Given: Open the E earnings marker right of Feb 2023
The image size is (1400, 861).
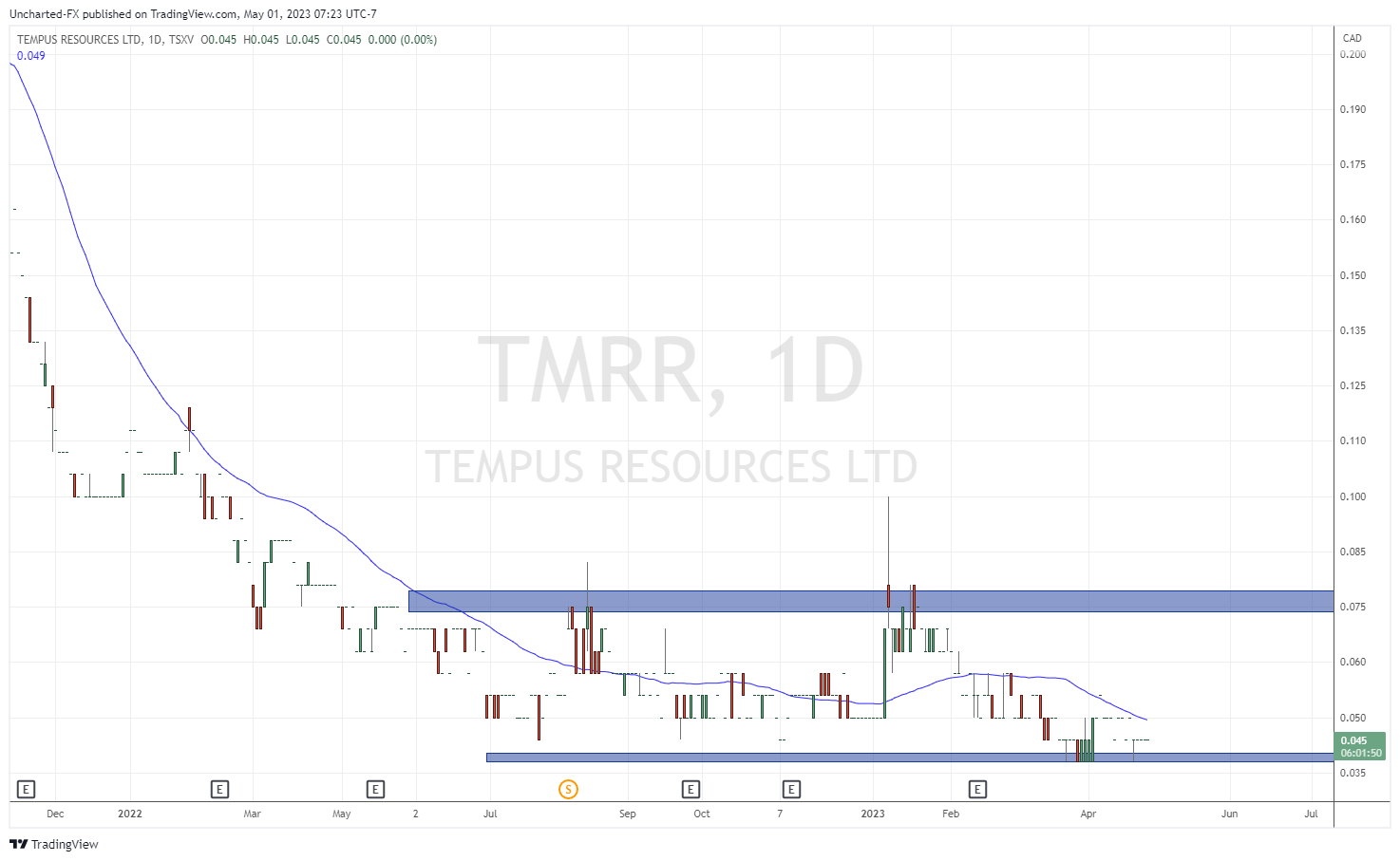Looking at the screenshot, I should (977, 789).
